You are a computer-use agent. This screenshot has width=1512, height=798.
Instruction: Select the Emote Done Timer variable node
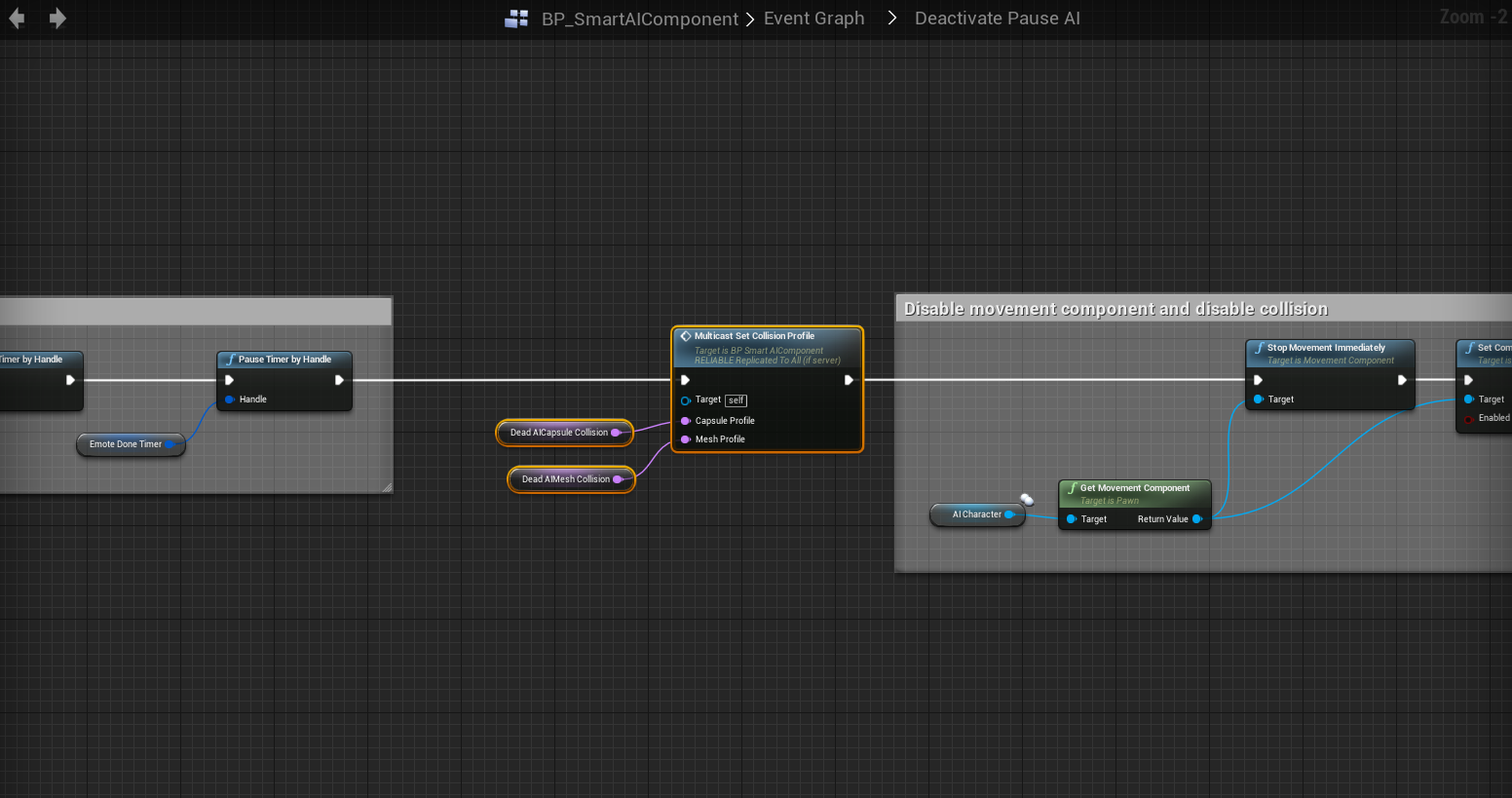point(126,444)
